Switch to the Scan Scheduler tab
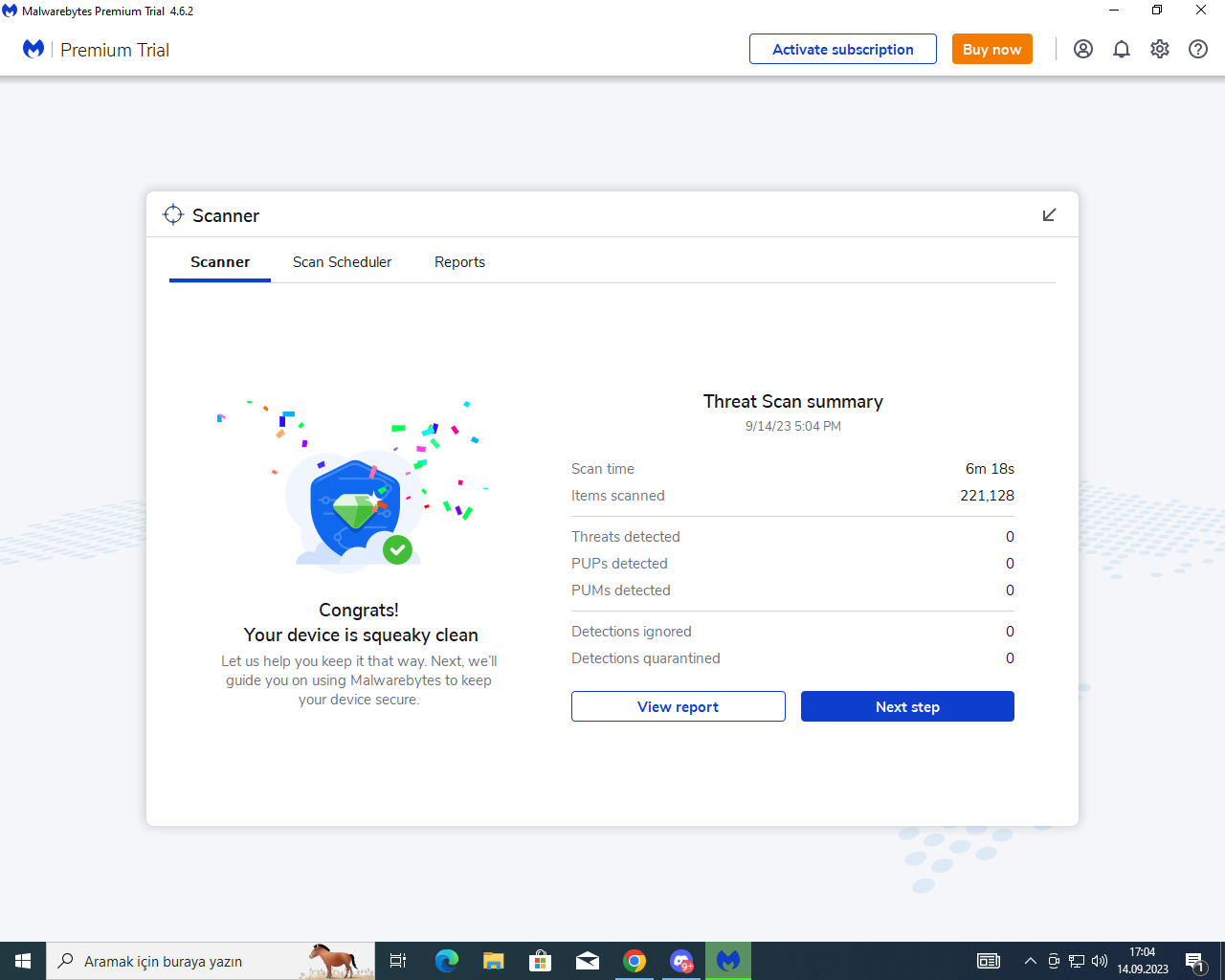Image resolution: width=1225 pixels, height=980 pixels. (342, 262)
